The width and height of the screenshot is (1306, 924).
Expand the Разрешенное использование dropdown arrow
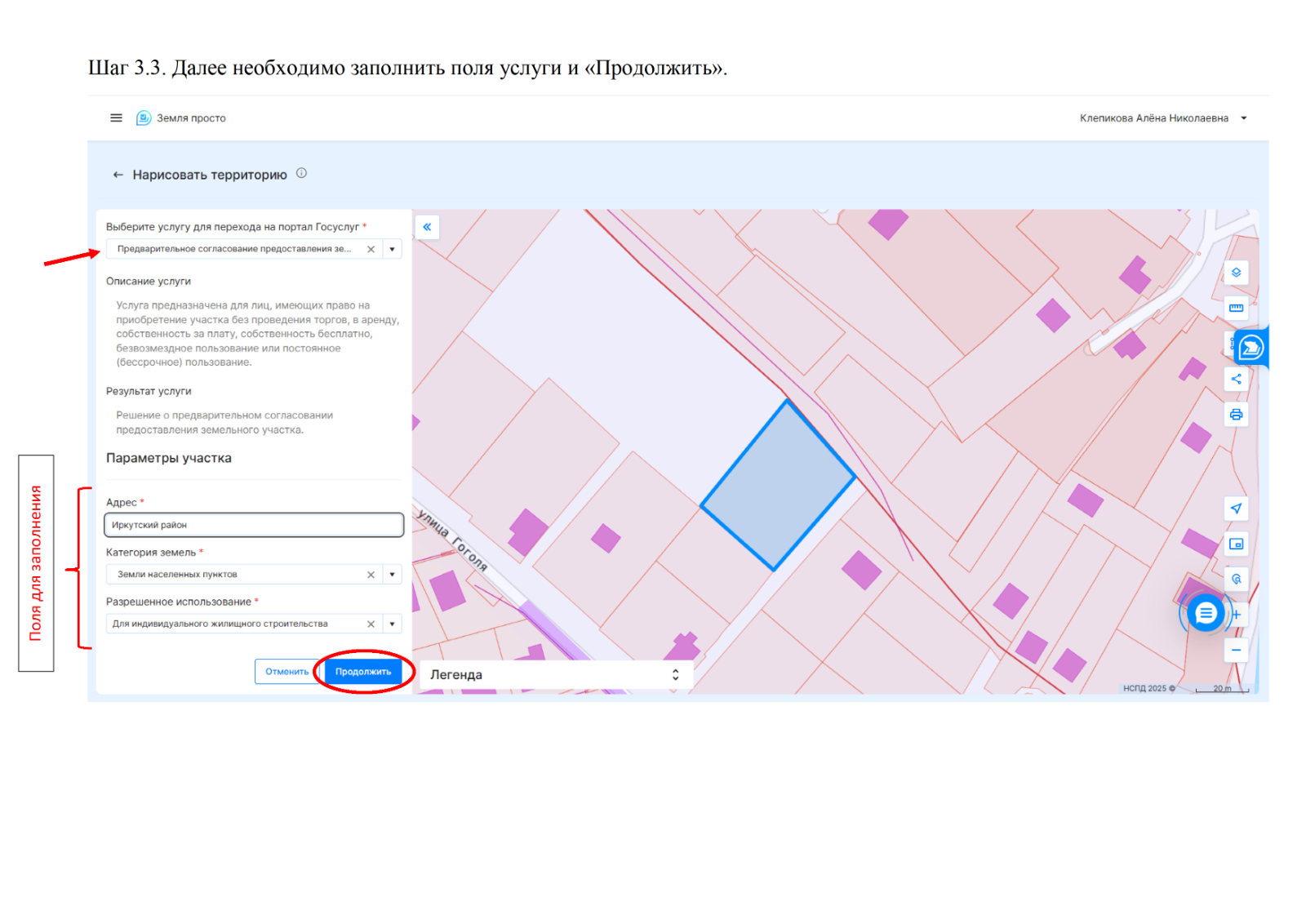click(x=393, y=624)
